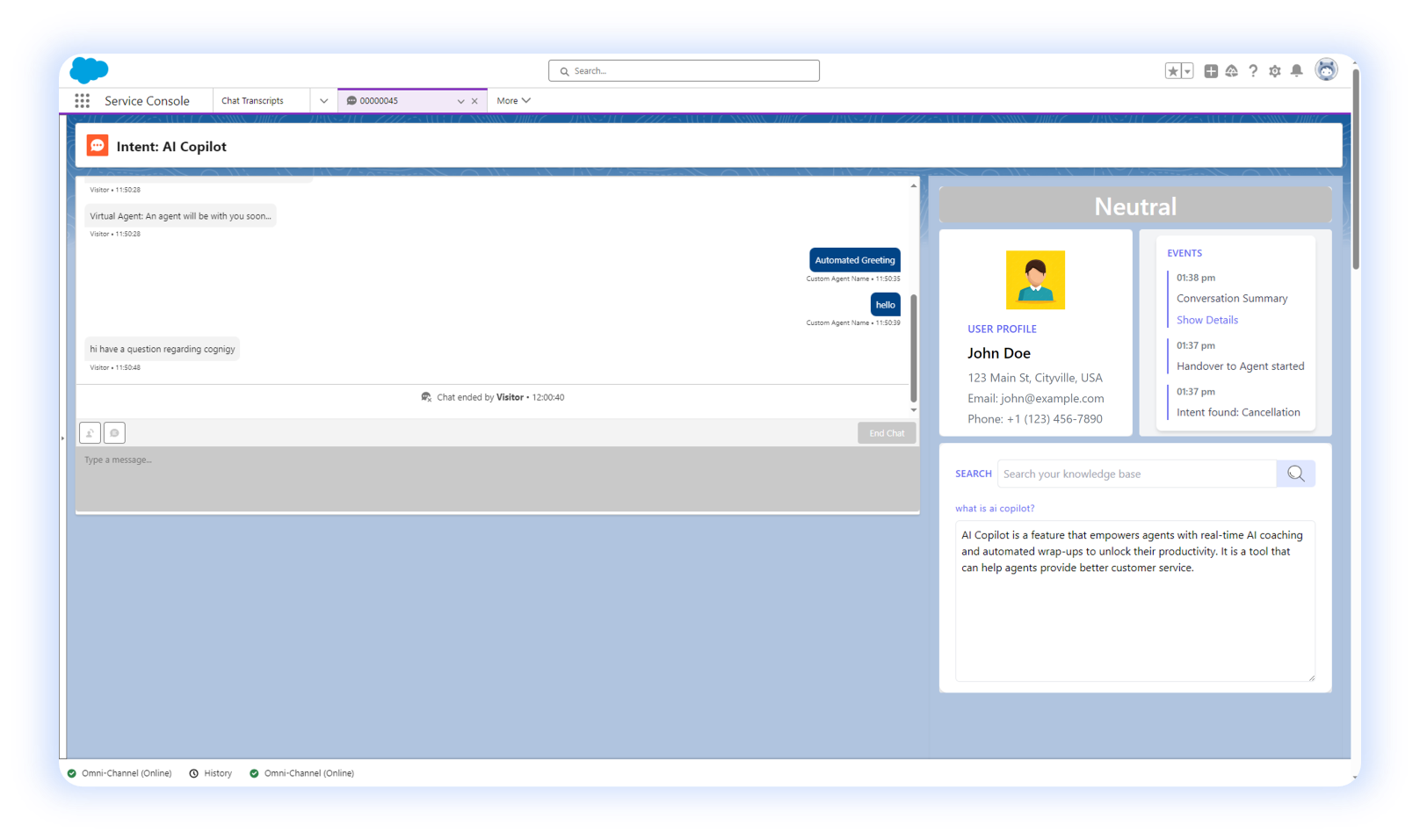
Task: Click the chat log scroll down arrow
Action: click(x=914, y=410)
